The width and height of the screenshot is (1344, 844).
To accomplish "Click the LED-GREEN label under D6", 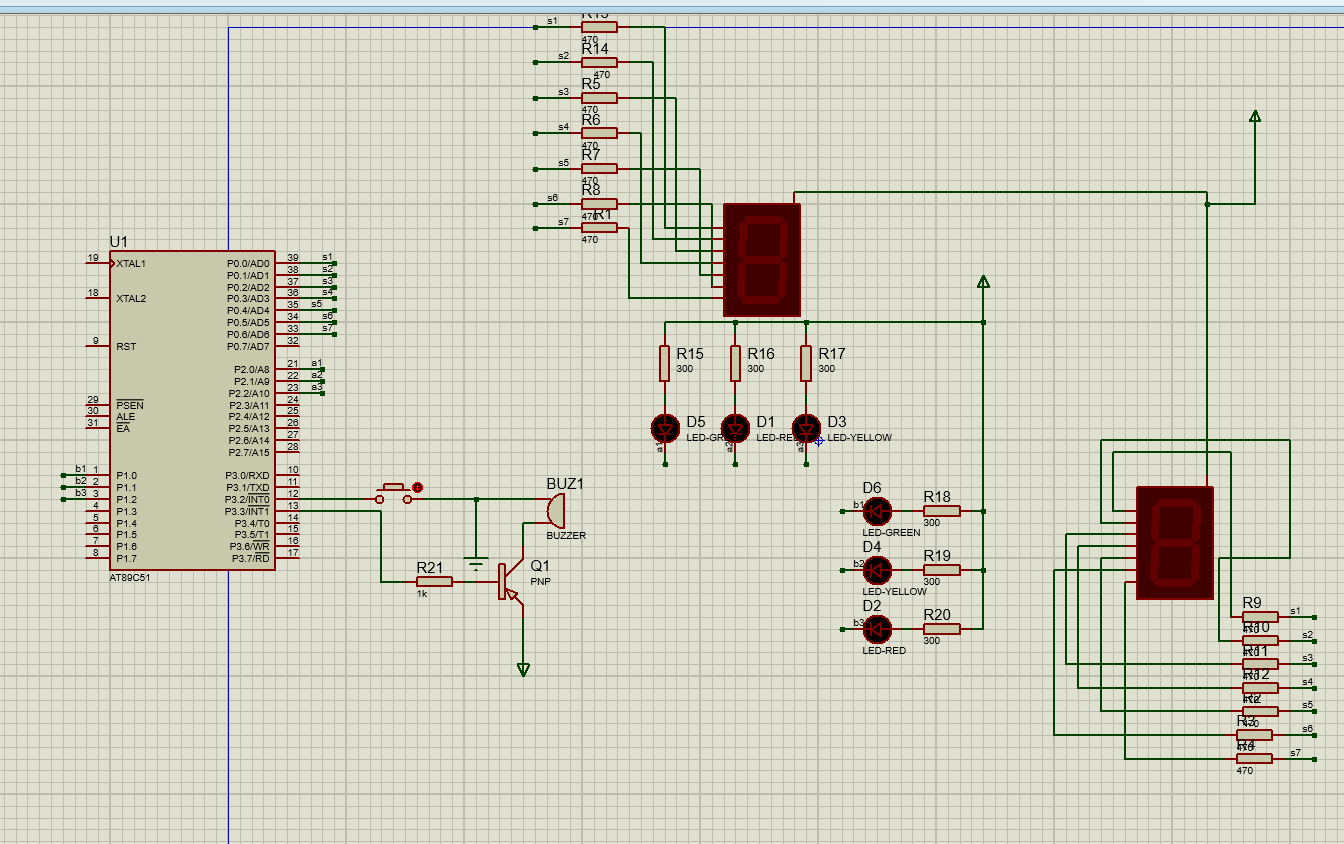I will 891,533.
